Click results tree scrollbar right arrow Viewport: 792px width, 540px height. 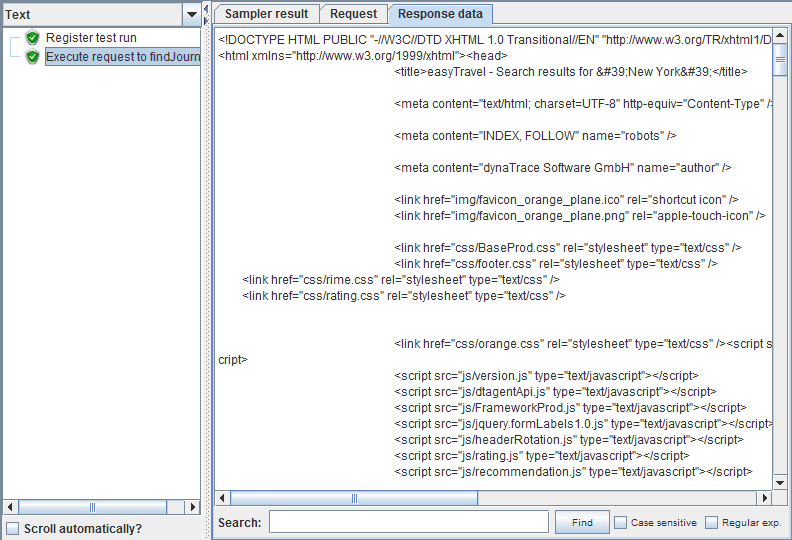point(192,507)
